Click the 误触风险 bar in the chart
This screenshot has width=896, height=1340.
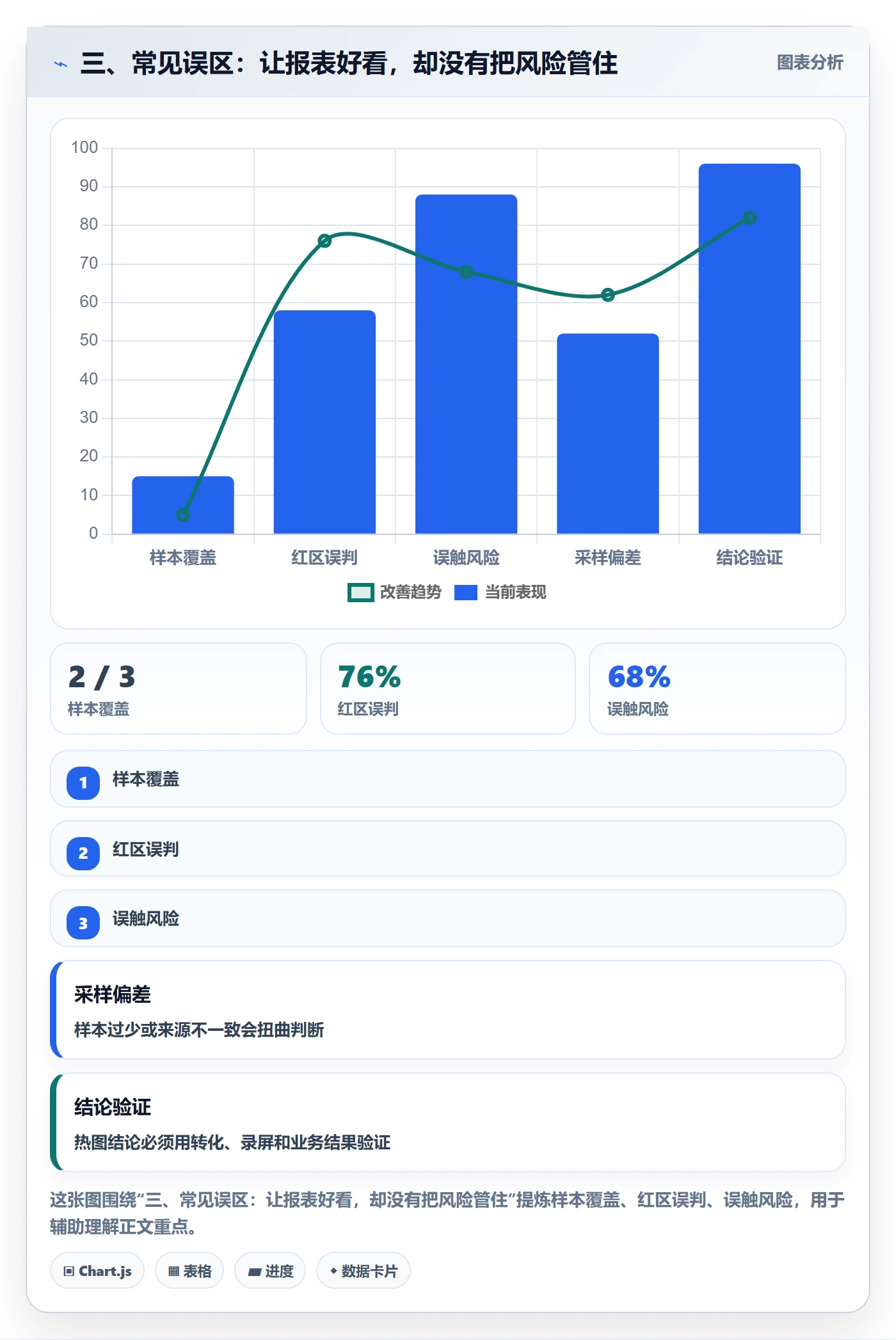(467, 364)
